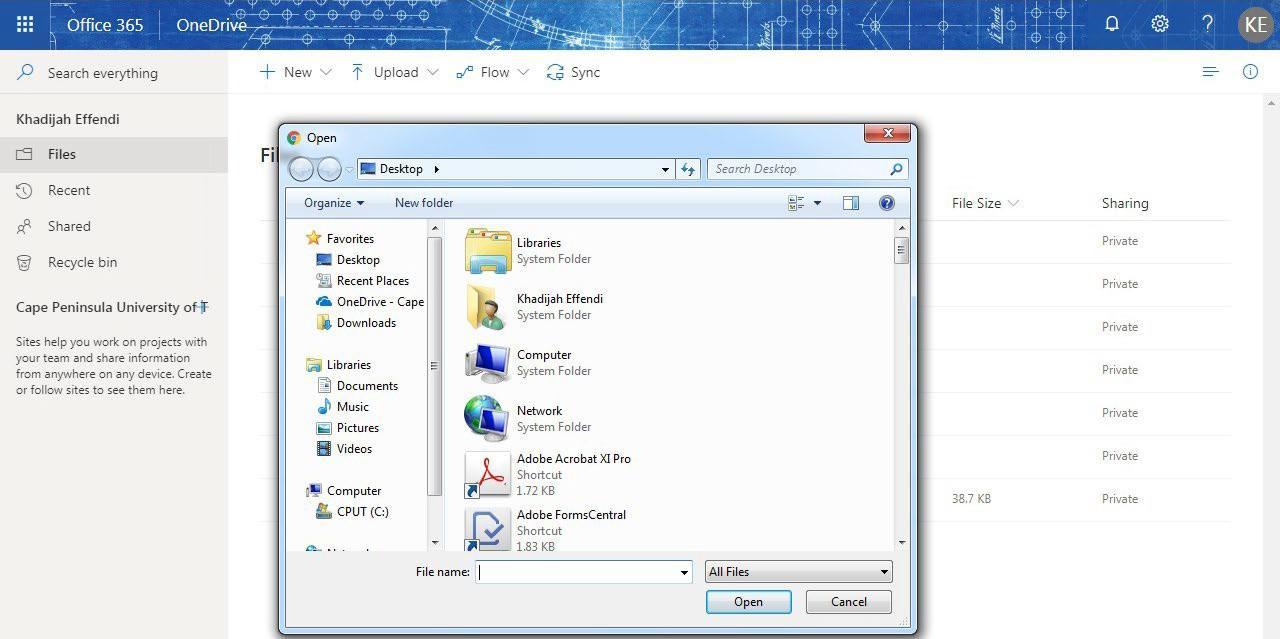Image resolution: width=1280 pixels, height=639 pixels.
Task: Select Recent Places in navigation tree
Action: pyautogui.click(x=363, y=281)
